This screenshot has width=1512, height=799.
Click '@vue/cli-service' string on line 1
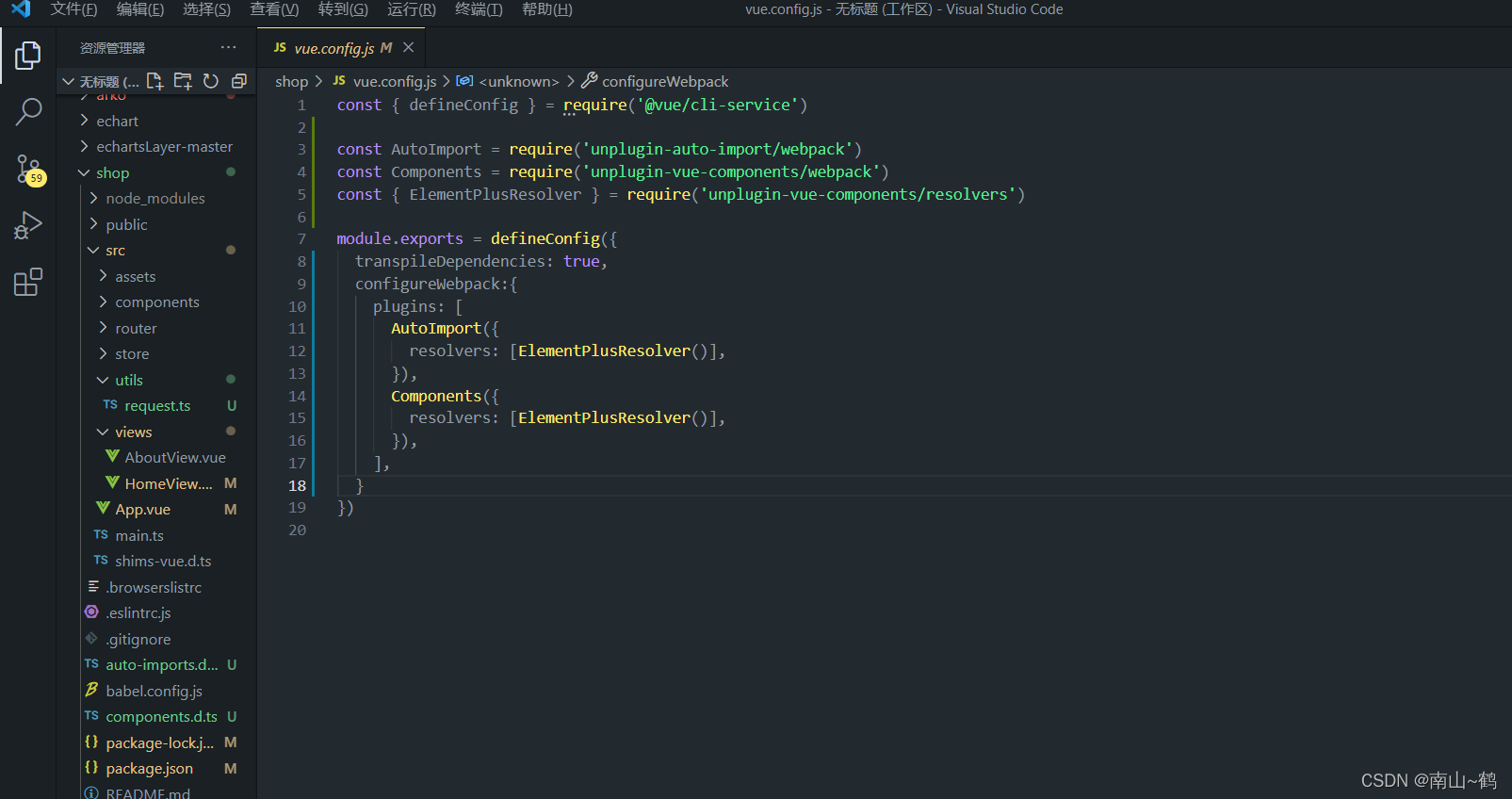click(x=718, y=105)
